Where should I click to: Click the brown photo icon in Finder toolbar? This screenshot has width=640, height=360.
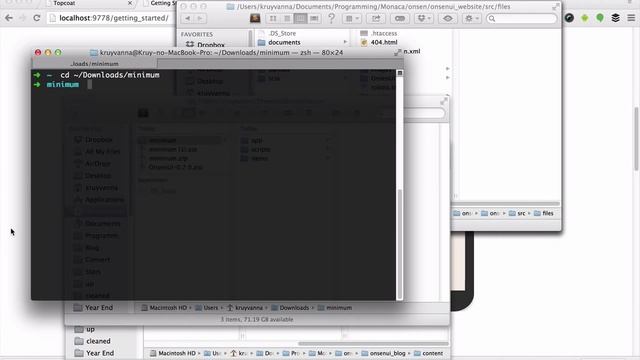click(x=255, y=18)
